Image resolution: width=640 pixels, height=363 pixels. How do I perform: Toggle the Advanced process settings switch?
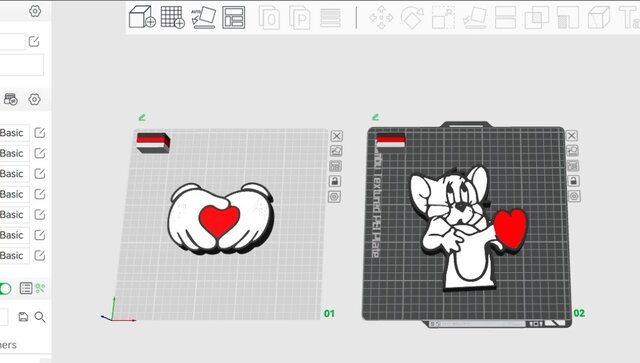coord(5,289)
